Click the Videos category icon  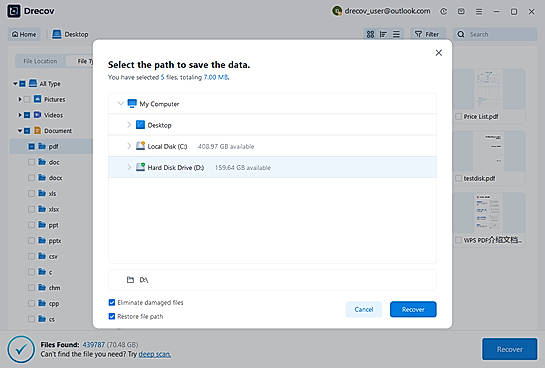(38, 115)
